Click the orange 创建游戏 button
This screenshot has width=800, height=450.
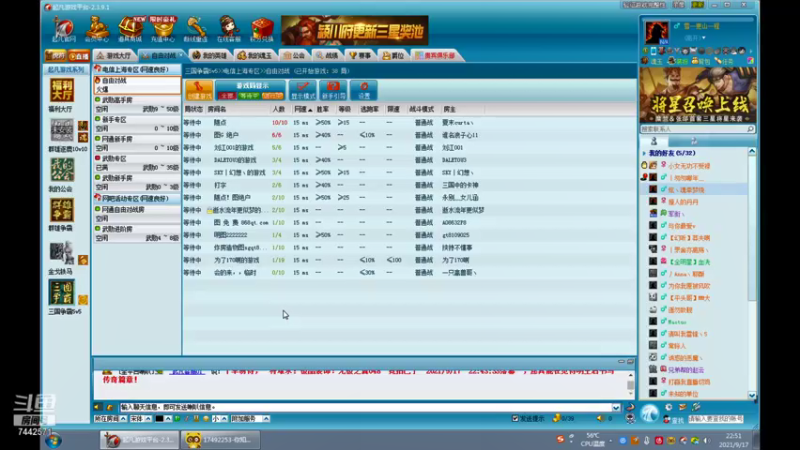[x=199, y=90]
